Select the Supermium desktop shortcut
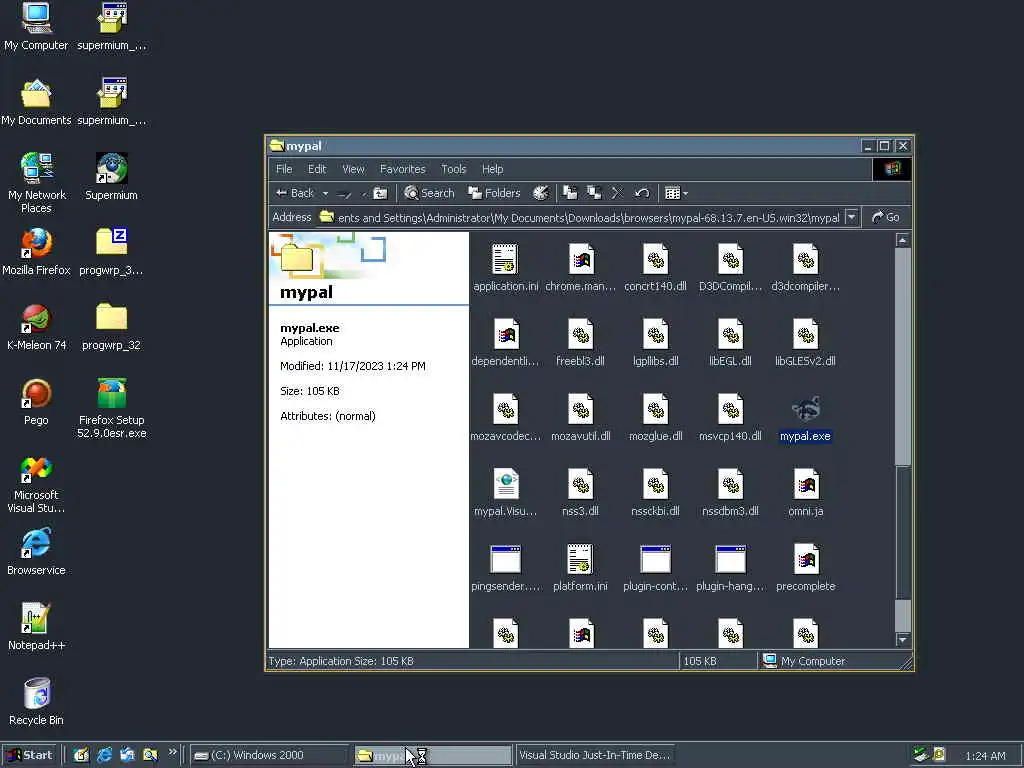1024x768 pixels. (x=111, y=177)
